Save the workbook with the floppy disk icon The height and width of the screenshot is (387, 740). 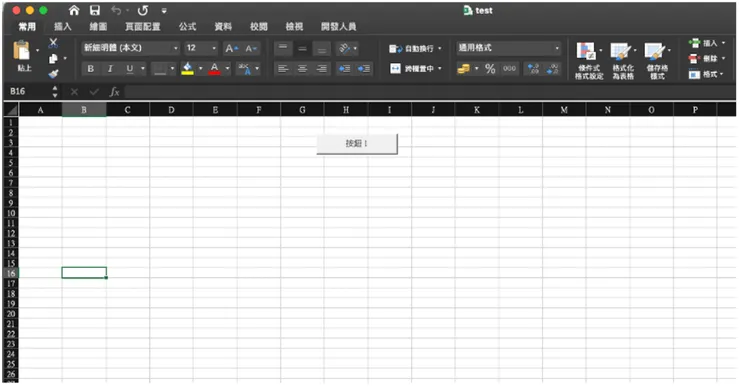pyautogui.click(x=95, y=10)
